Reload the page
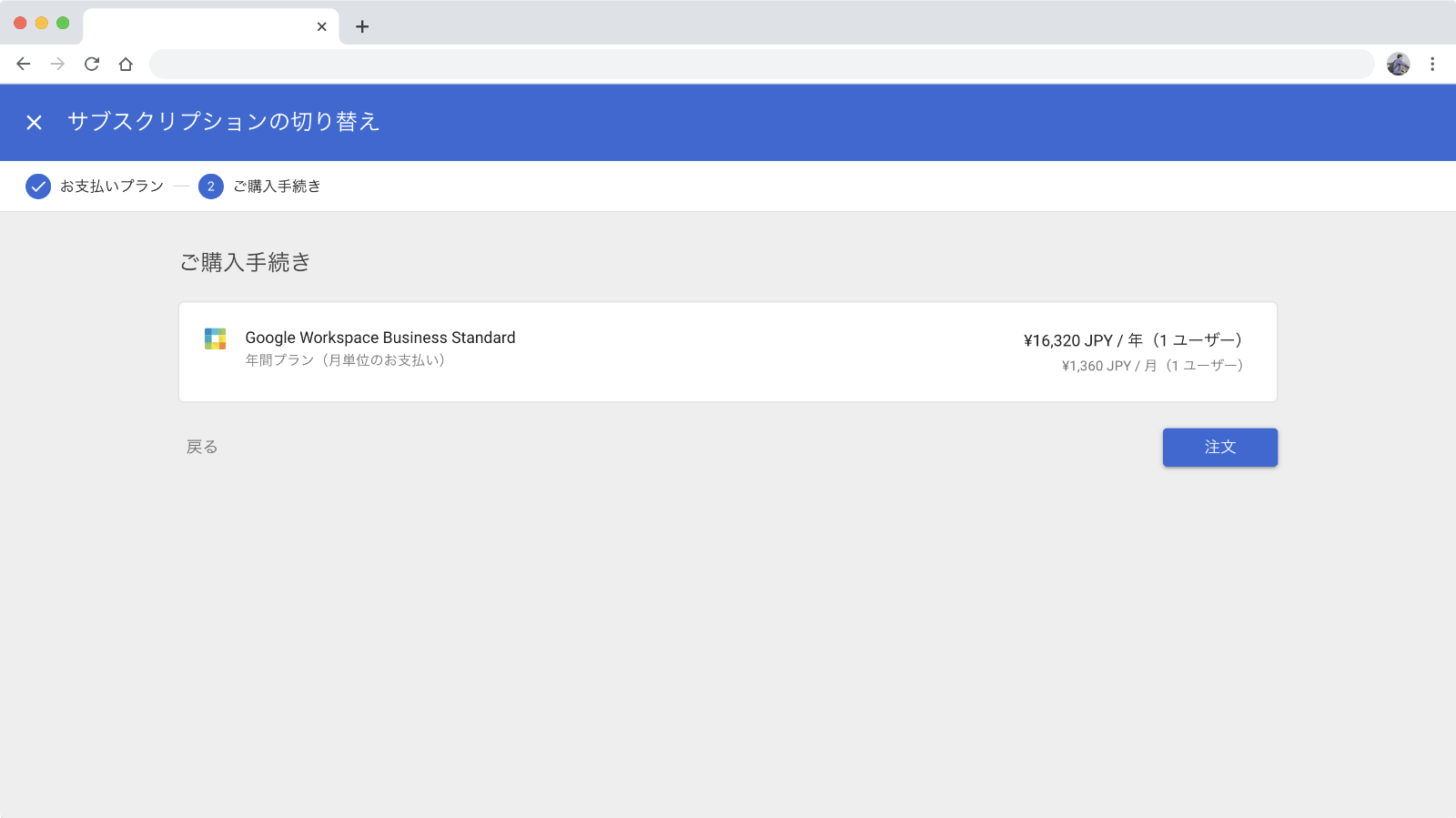This screenshot has width=1456, height=818. pyautogui.click(x=92, y=64)
